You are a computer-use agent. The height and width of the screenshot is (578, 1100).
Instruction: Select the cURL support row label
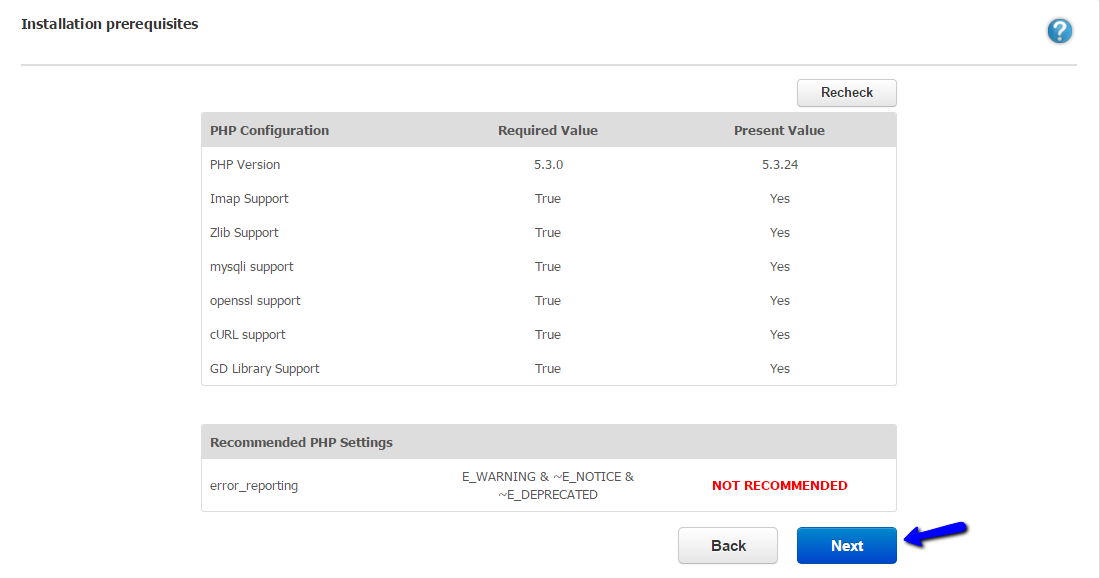[248, 334]
